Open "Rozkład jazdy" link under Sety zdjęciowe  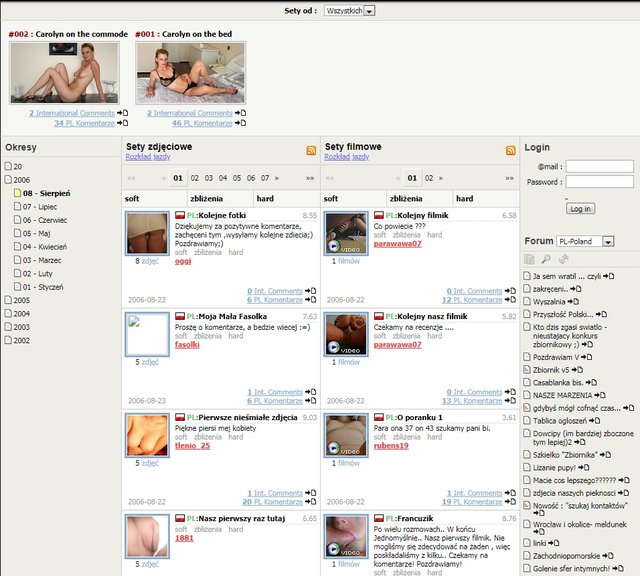147,157
